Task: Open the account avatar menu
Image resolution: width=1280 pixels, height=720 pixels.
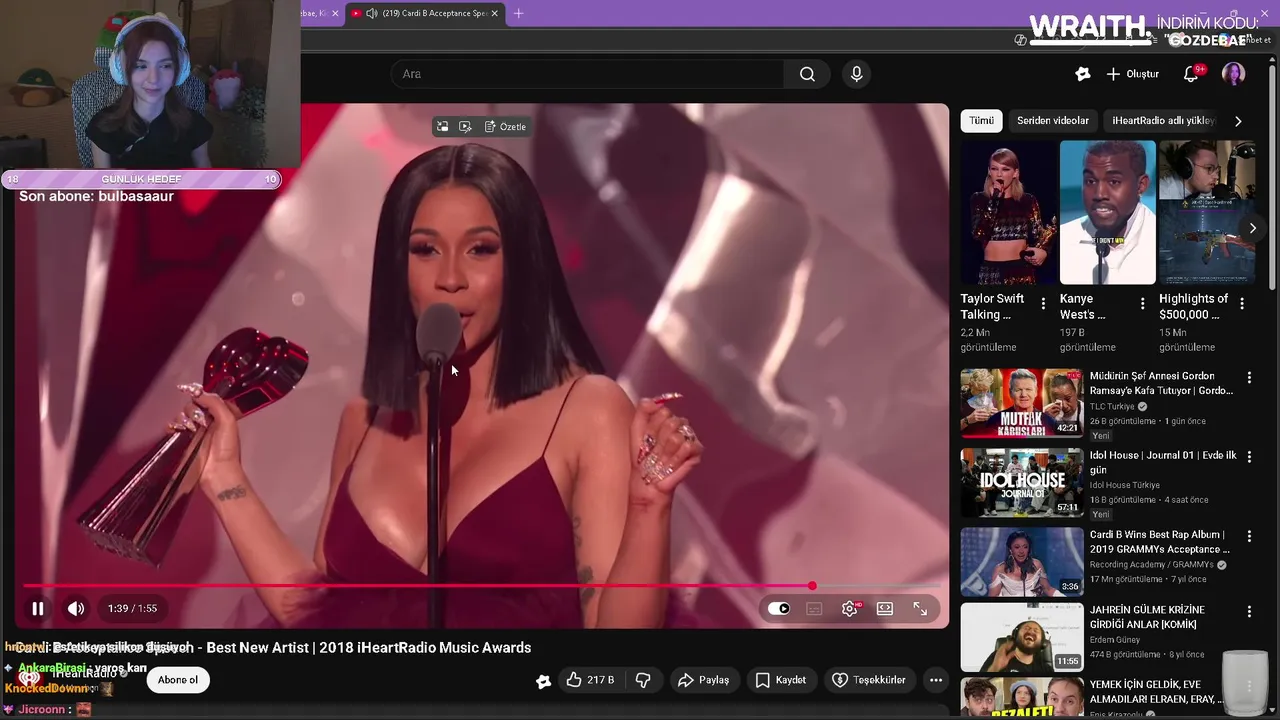Action: [x=1233, y=74]
